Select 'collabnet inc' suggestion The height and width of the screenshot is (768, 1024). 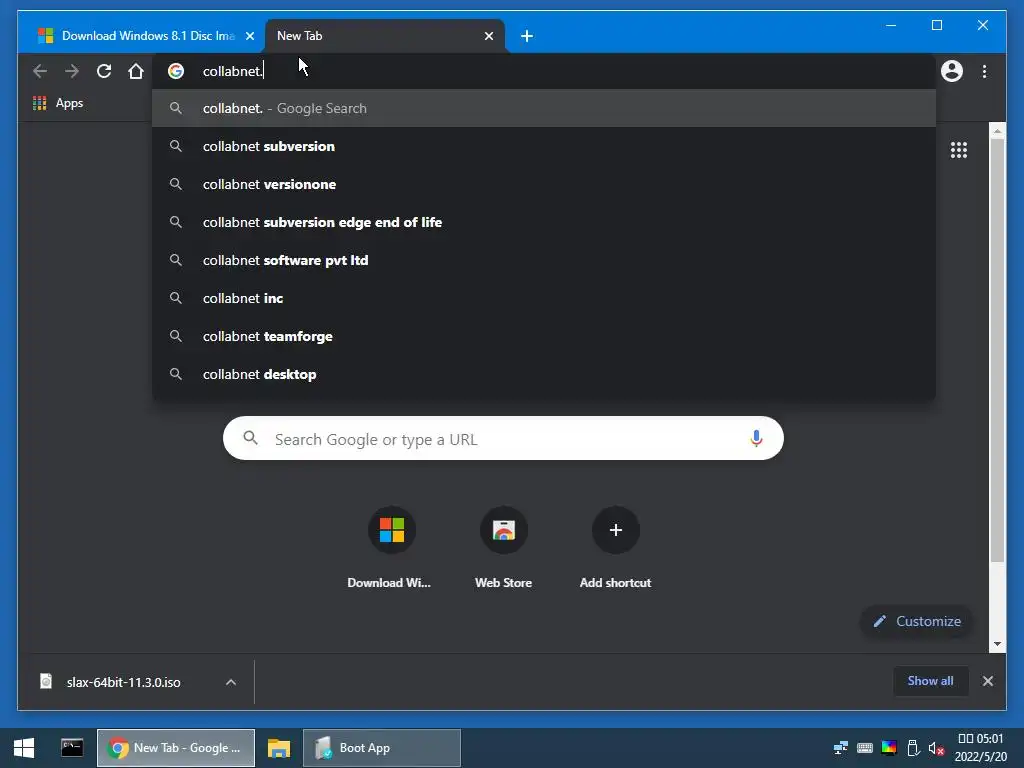tap(543, 298)
